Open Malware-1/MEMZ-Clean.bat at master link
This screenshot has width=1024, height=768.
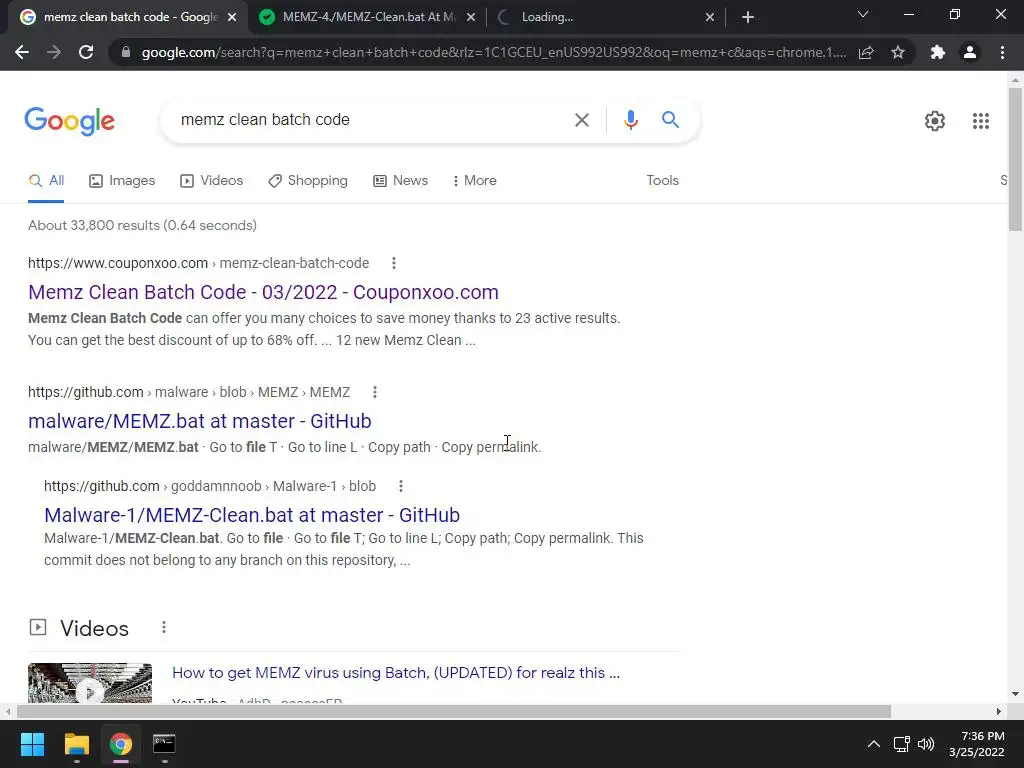[x=252, y=515]
